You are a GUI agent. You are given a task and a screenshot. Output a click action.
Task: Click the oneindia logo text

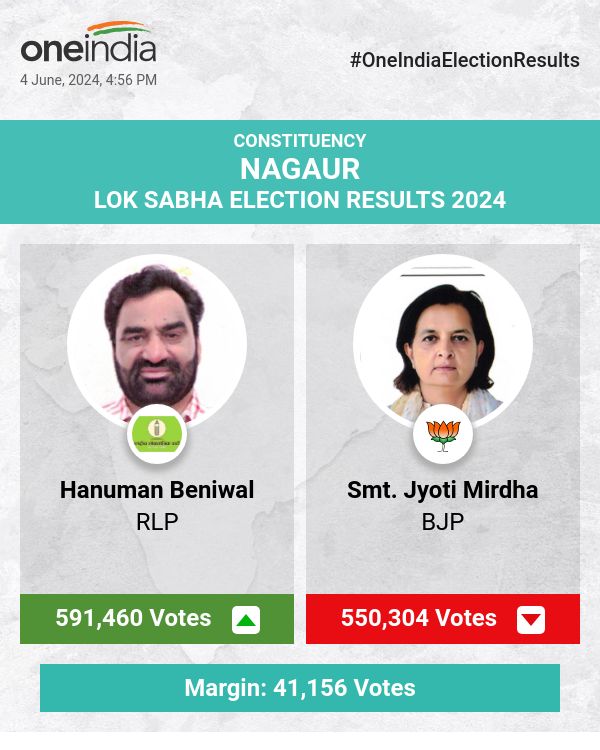(88, 49)
